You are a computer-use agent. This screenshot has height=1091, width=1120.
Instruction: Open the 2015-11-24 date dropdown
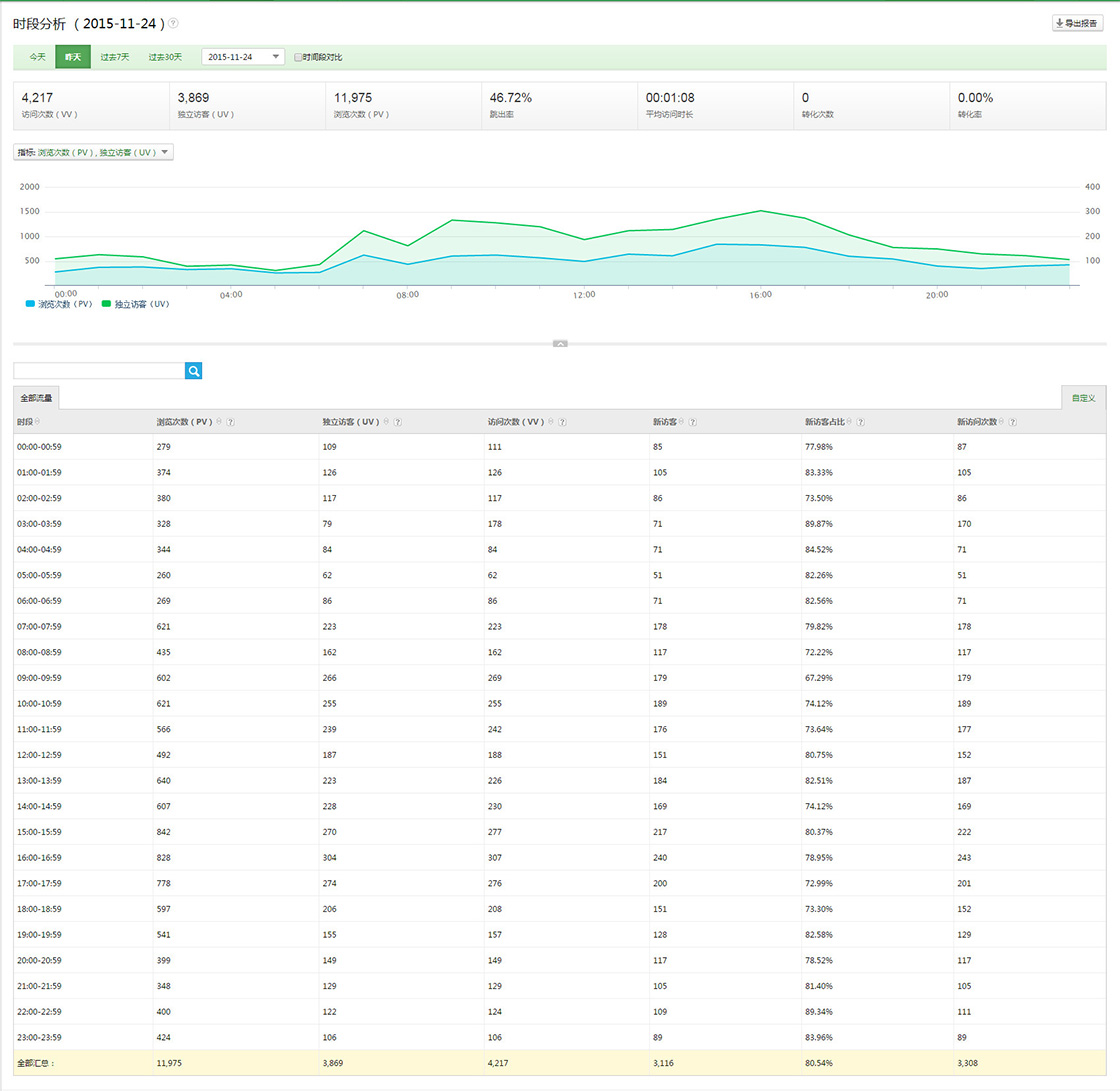pyautogui.click(x=243, y=57)
